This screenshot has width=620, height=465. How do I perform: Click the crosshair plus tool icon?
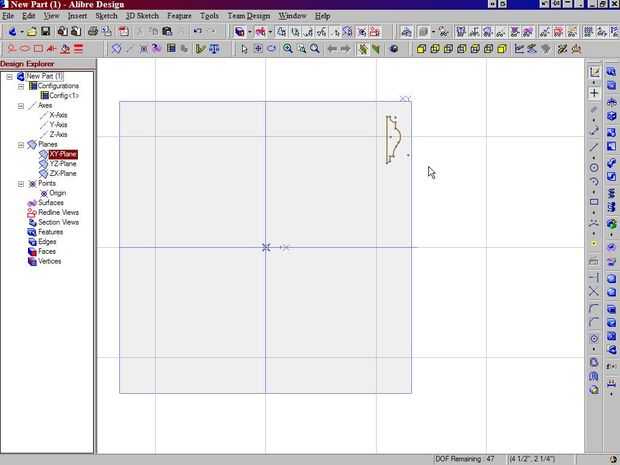click(594, 93)
